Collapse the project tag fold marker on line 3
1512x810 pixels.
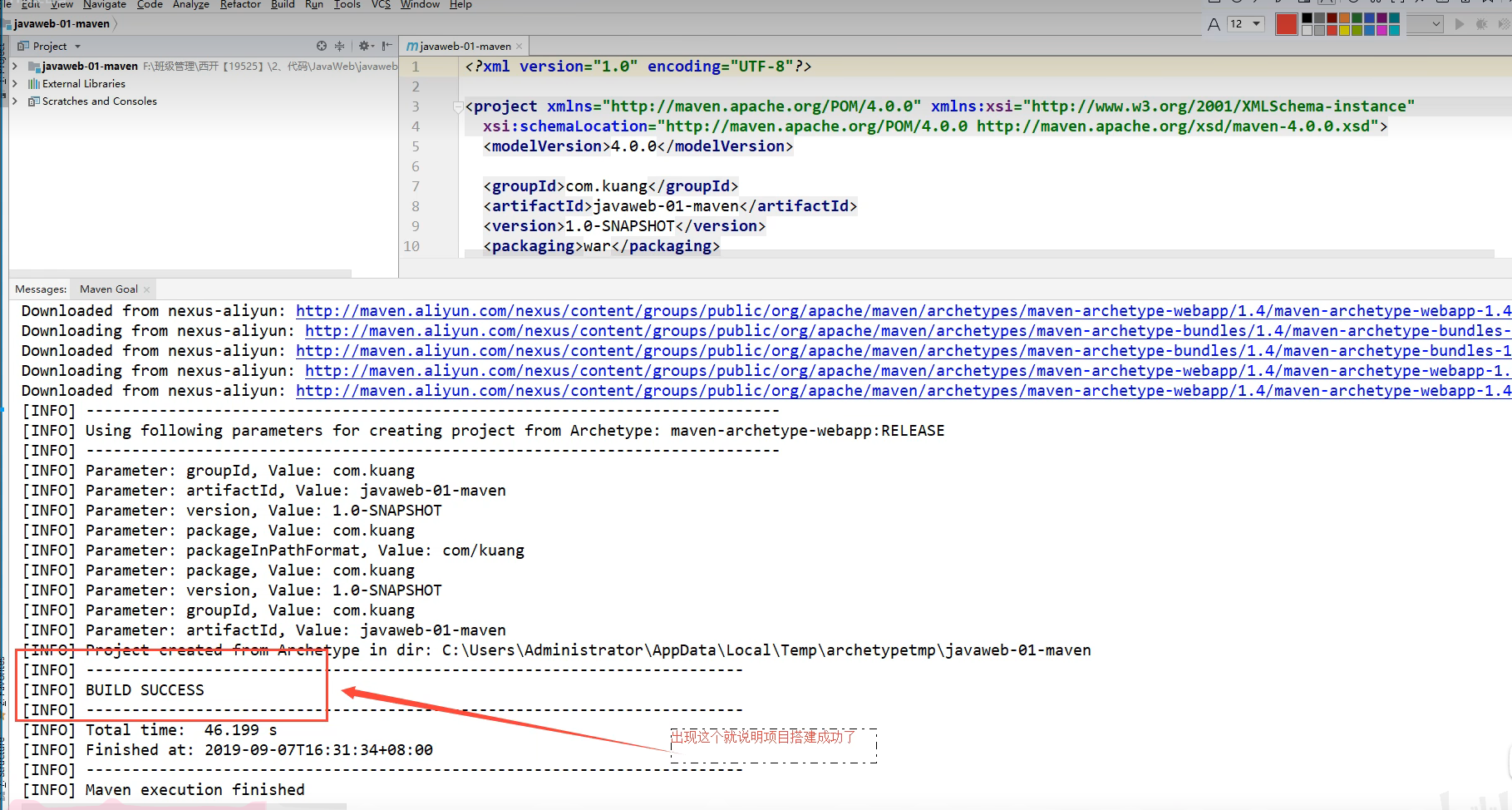pyautogui.click(x=458, y=106)
